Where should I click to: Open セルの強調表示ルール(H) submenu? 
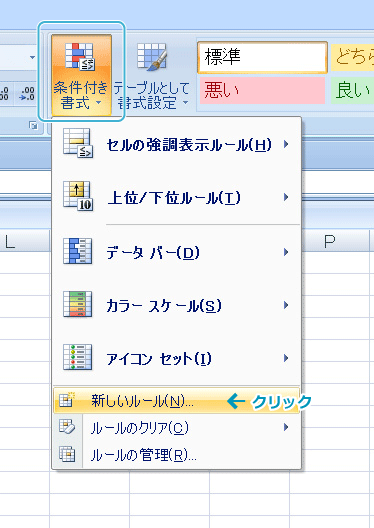[177, 144]
